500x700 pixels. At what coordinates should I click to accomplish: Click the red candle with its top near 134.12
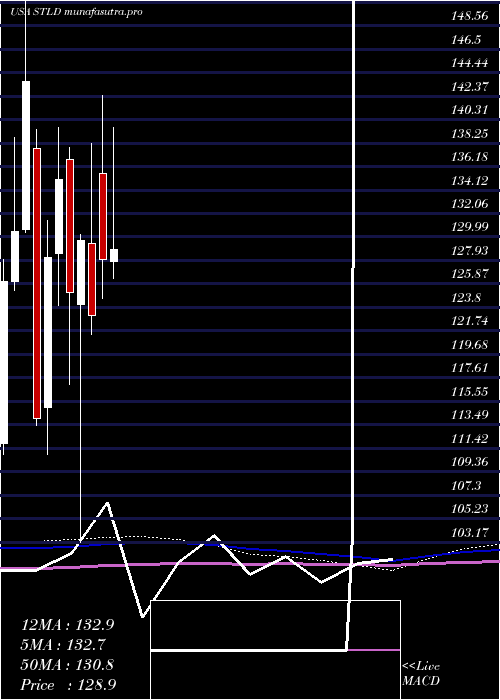(103, 216)
